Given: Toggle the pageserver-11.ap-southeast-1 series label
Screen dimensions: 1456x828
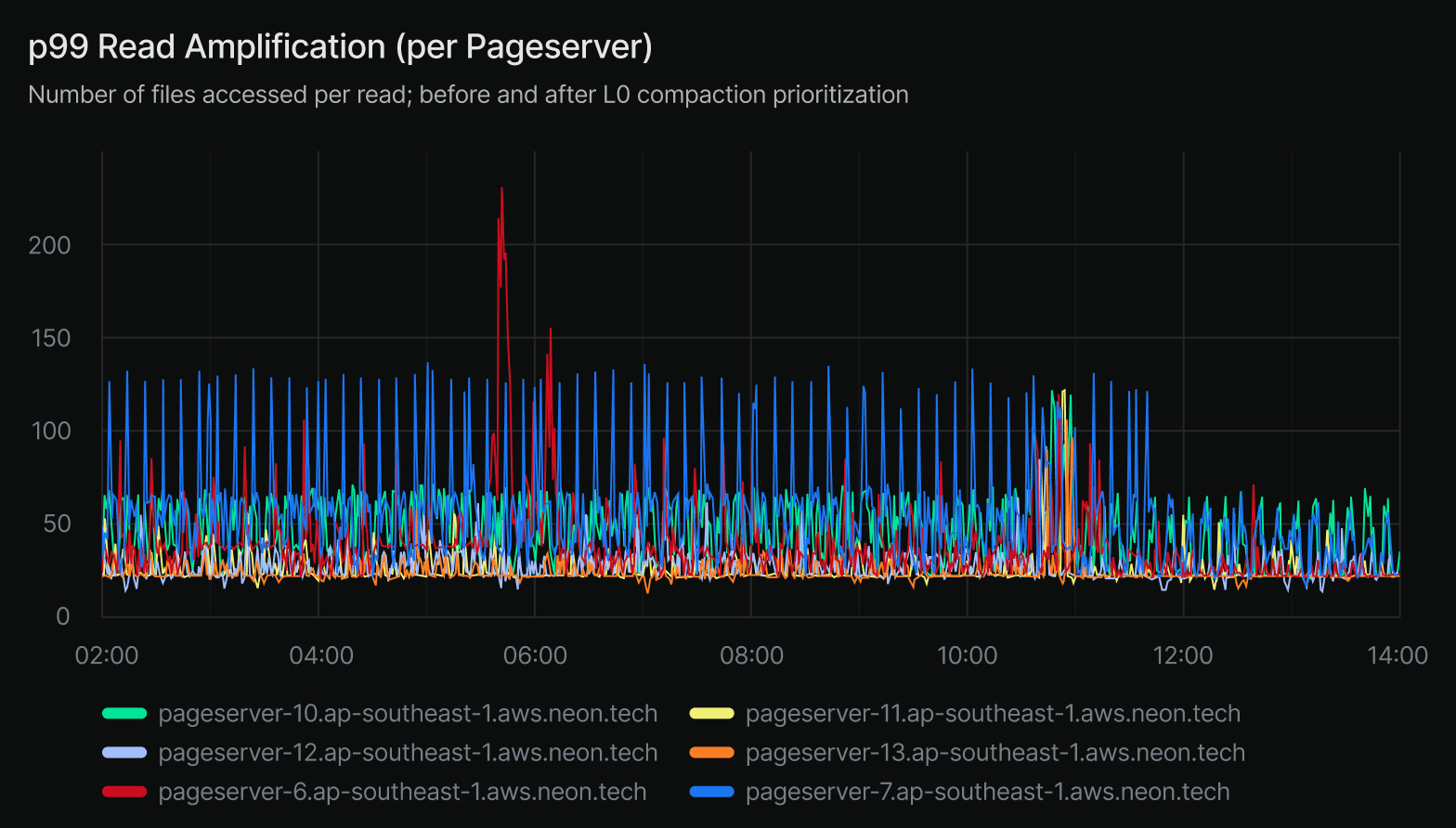Looking at the screenshot, I should [x=993, y=714].
